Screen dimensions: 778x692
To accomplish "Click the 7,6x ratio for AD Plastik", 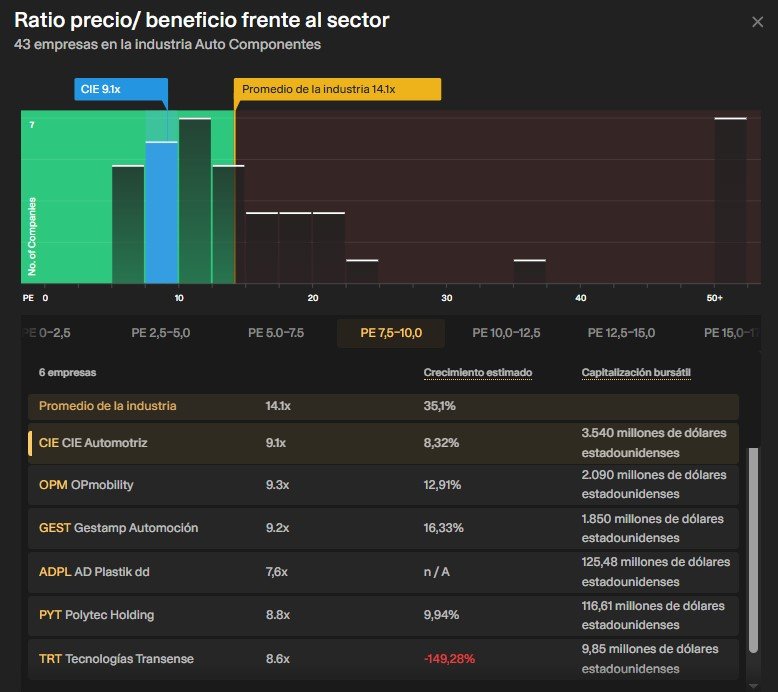I will [276, 572].
